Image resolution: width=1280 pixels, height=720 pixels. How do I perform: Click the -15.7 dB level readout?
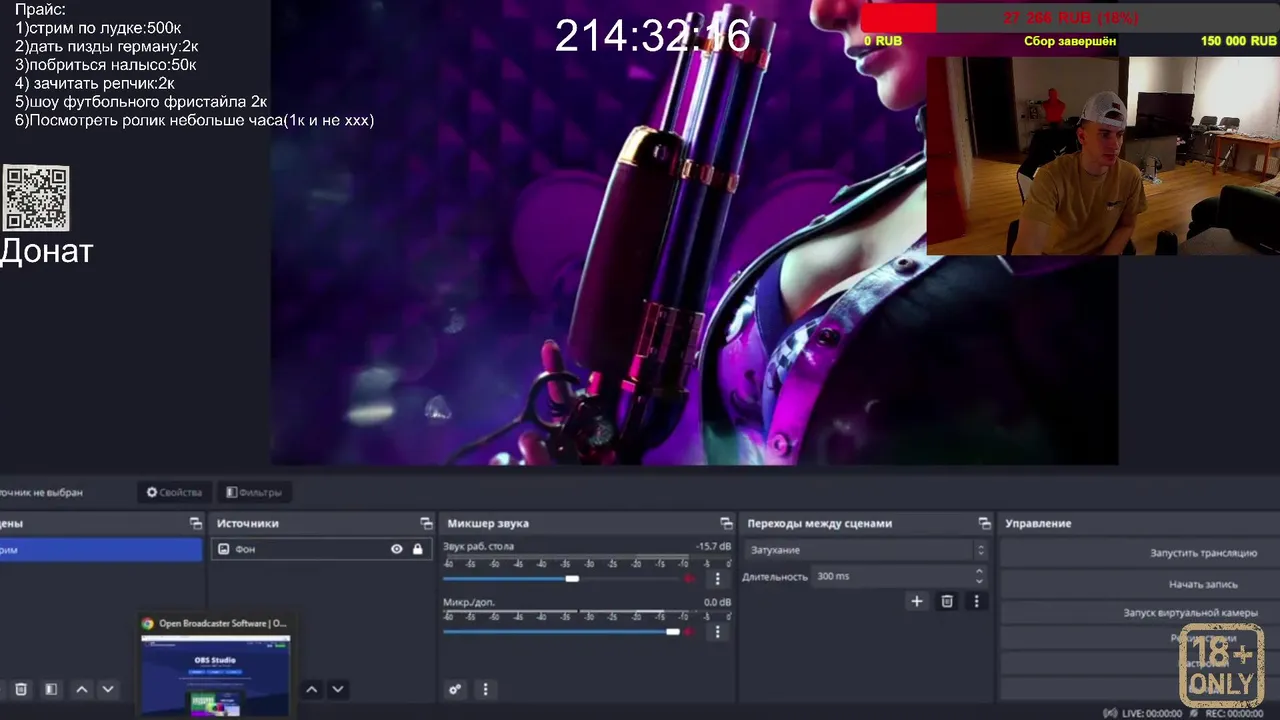[713, 547]
